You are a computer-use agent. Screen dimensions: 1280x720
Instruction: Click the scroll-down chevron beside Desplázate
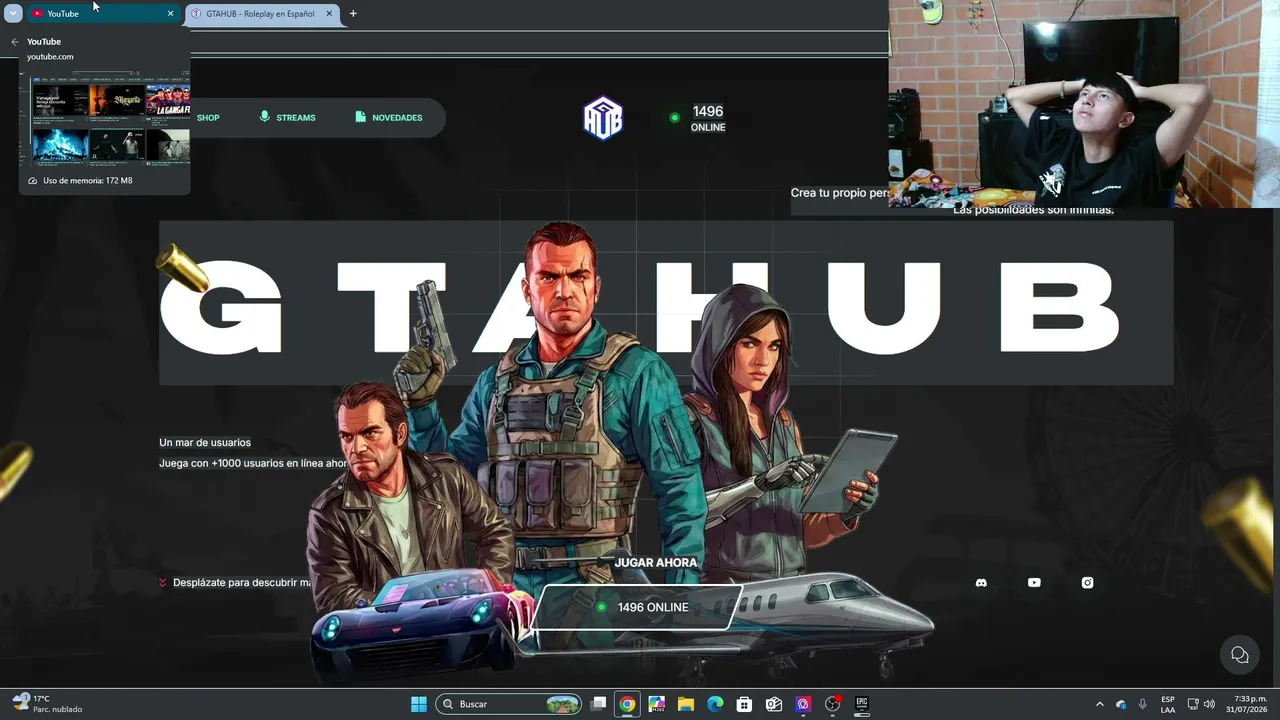[163, 583]
